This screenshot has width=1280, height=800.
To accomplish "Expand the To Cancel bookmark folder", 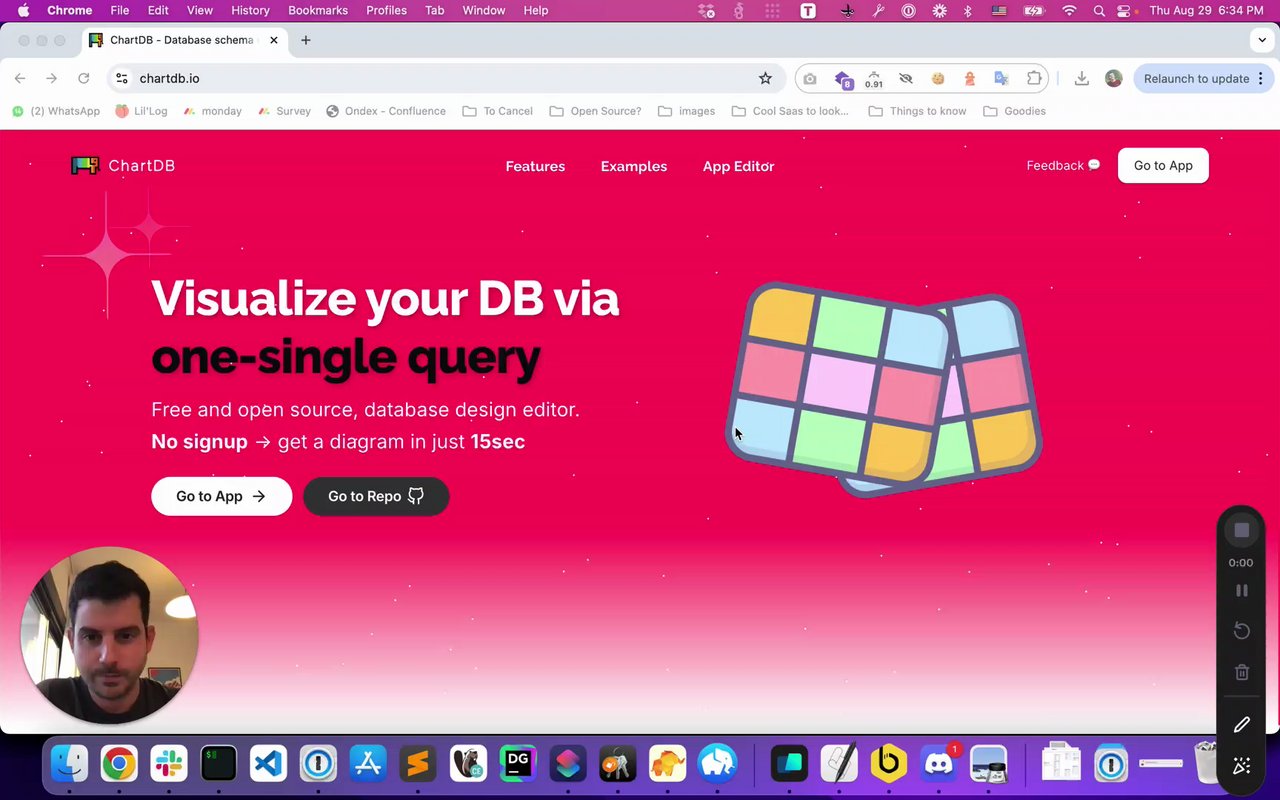I will 497,111.
